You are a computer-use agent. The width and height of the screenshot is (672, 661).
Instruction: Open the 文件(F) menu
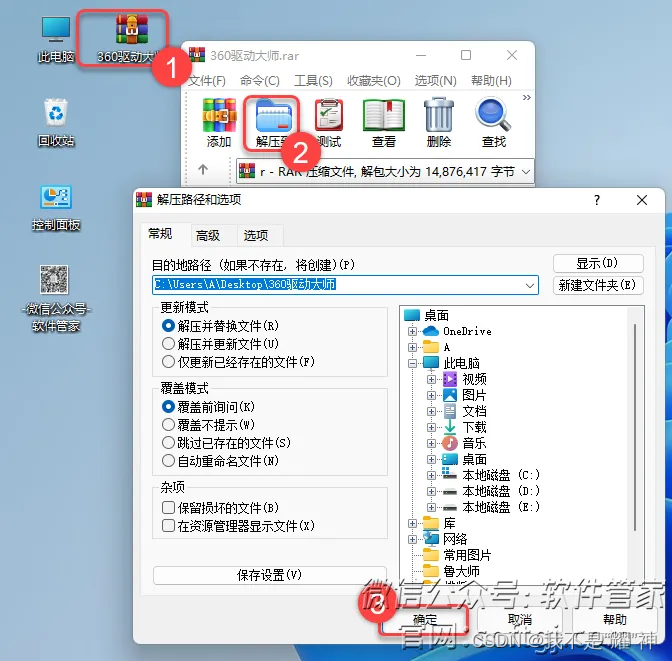207,81
